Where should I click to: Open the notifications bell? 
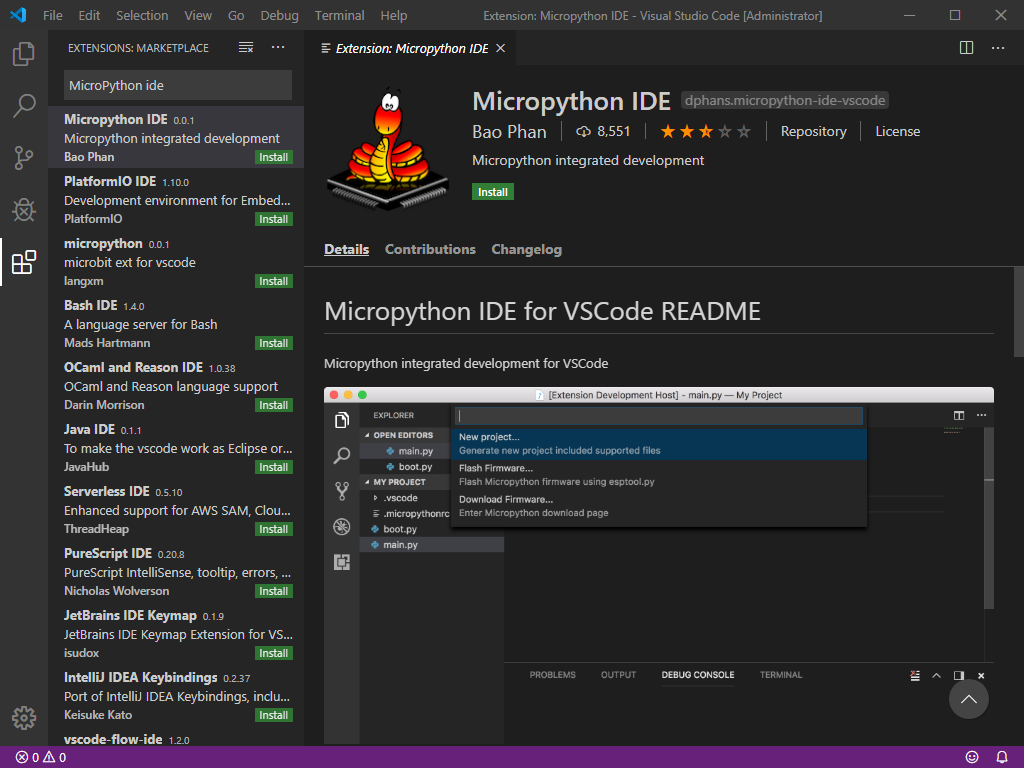pos(1003,757)
